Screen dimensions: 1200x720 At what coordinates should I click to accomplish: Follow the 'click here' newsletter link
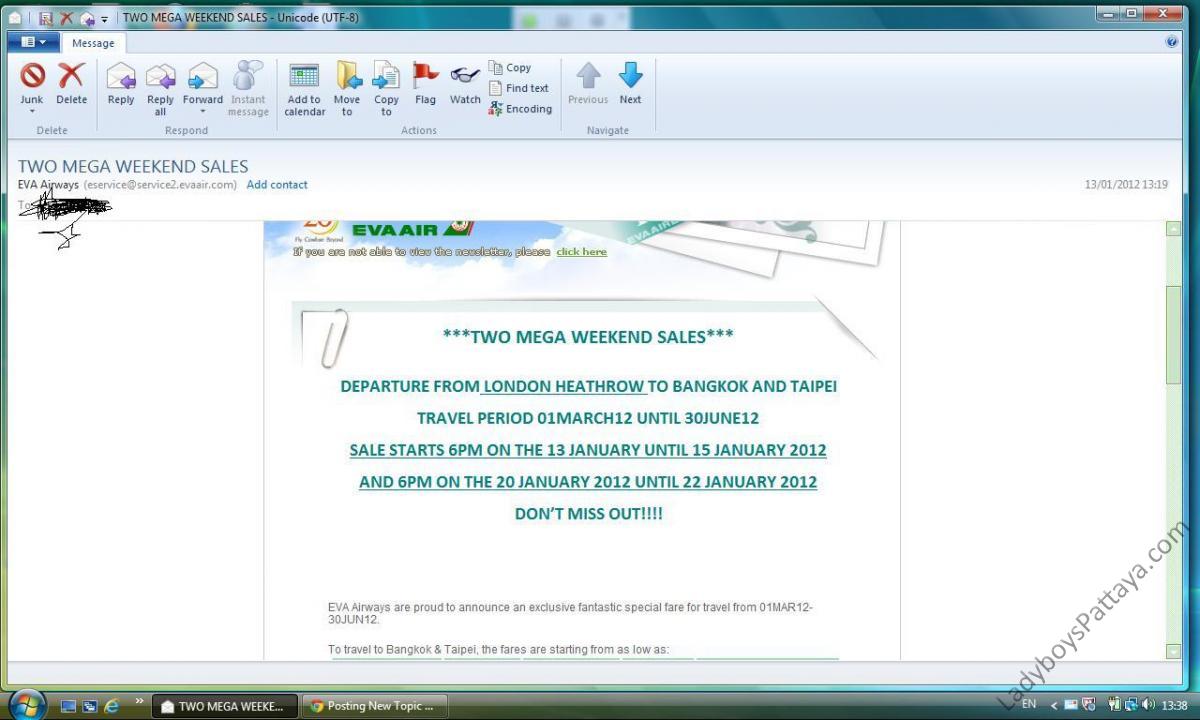pyautogui.click(x=582, y=252)
